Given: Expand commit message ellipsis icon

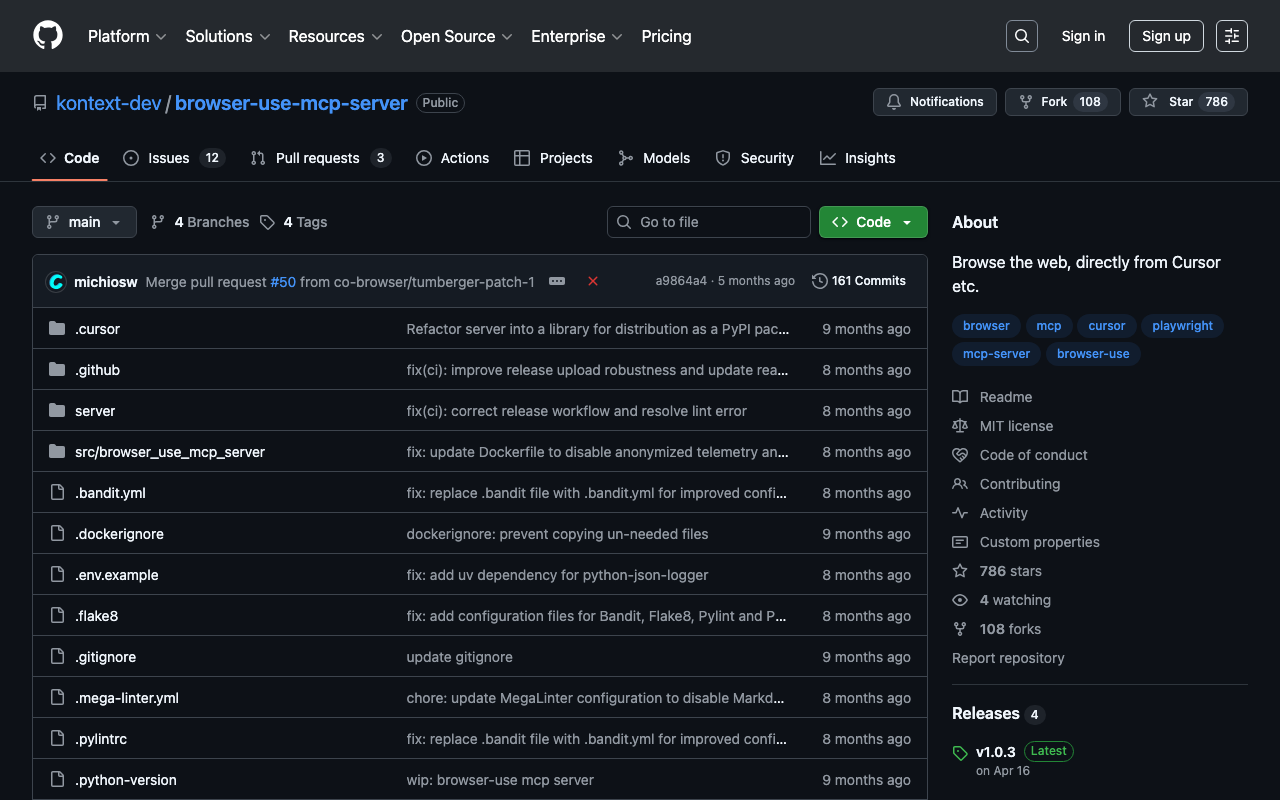Looking at the screenshot, I should click(x=557, y=281).
